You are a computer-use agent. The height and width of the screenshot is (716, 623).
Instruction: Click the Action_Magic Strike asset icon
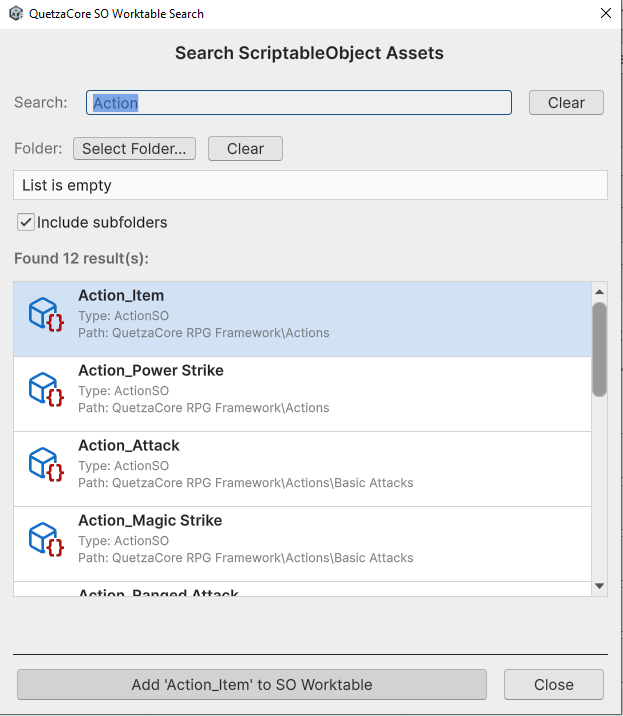coord(46,540)
